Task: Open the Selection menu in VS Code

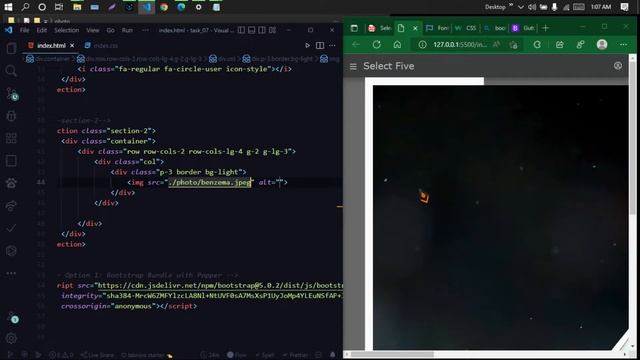Action: pos(67,30)
